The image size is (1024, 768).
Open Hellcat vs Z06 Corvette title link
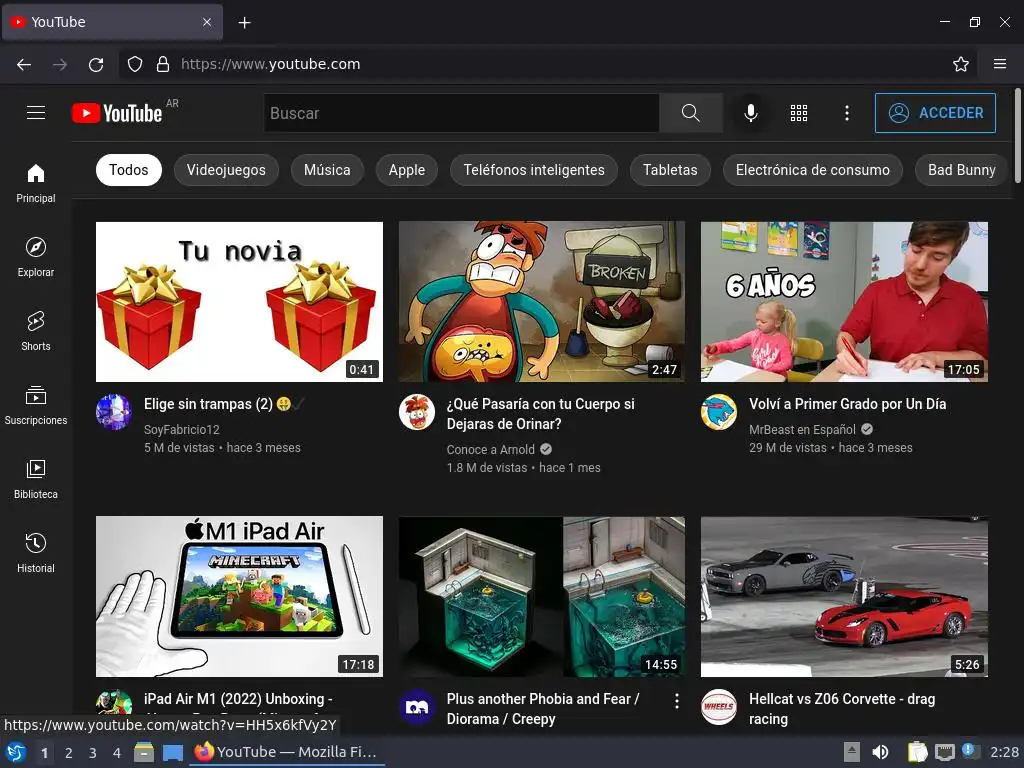[842, 709]
